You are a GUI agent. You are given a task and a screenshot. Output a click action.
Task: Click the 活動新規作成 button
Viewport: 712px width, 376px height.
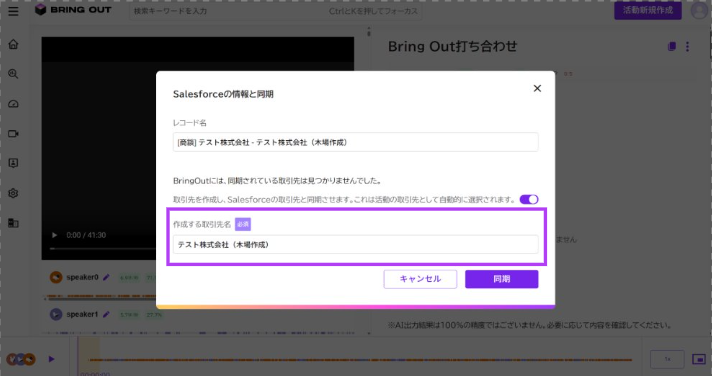coord(648,10)
